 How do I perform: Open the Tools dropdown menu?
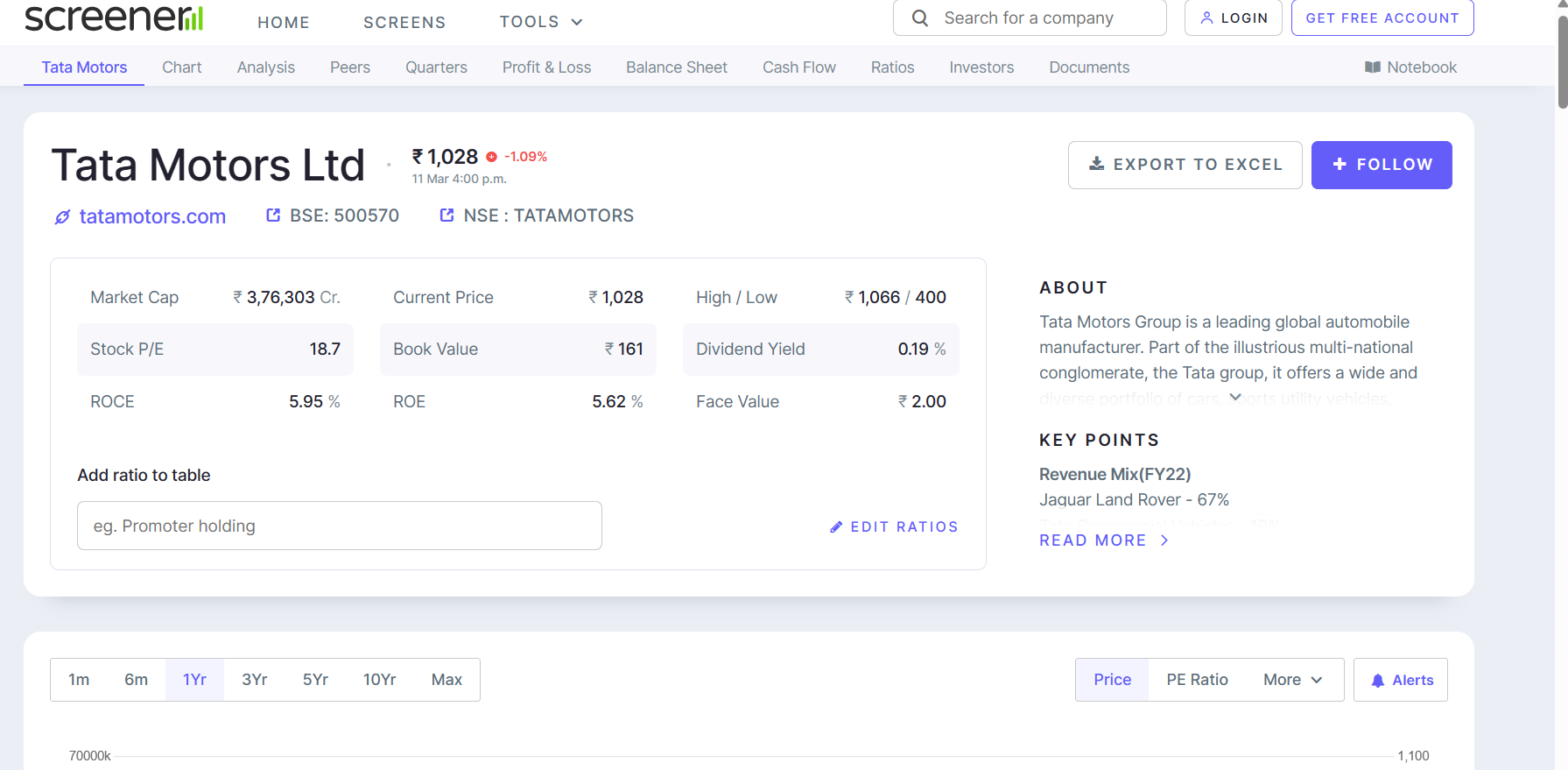tap(541, 22)
